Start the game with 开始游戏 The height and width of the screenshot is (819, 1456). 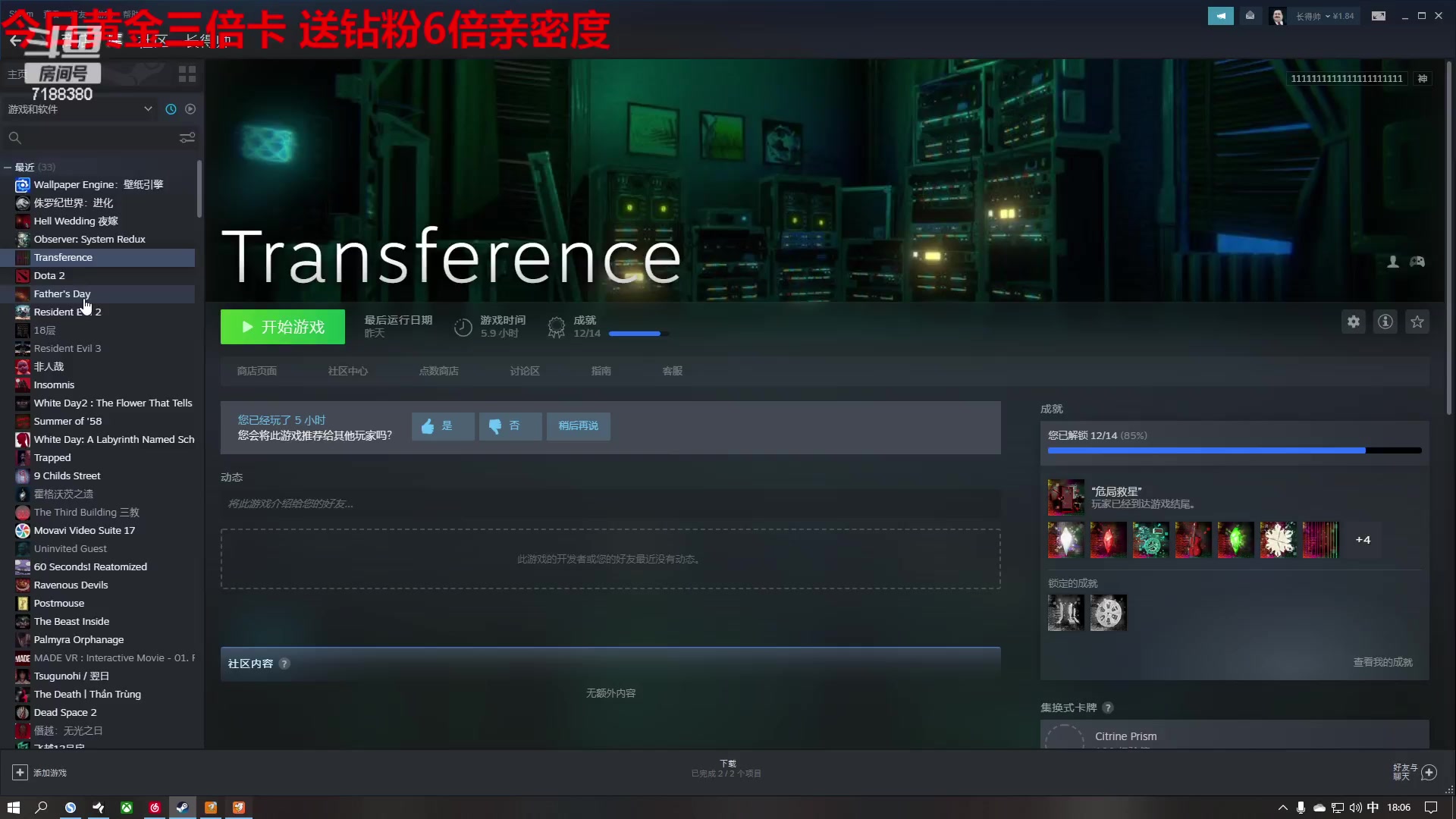(x=283, y=327)
